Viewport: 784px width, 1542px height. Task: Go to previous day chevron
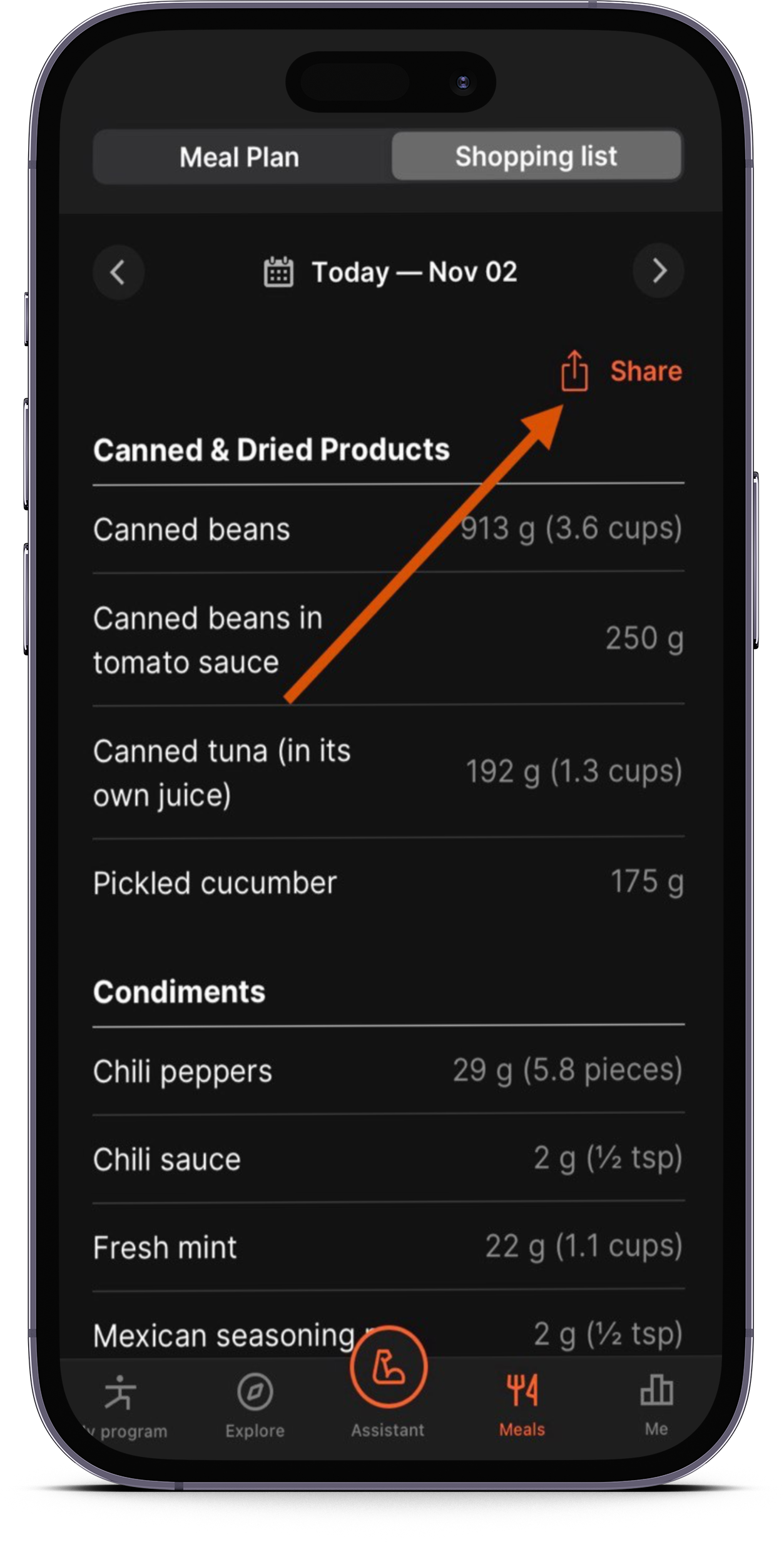pos(118,272)
